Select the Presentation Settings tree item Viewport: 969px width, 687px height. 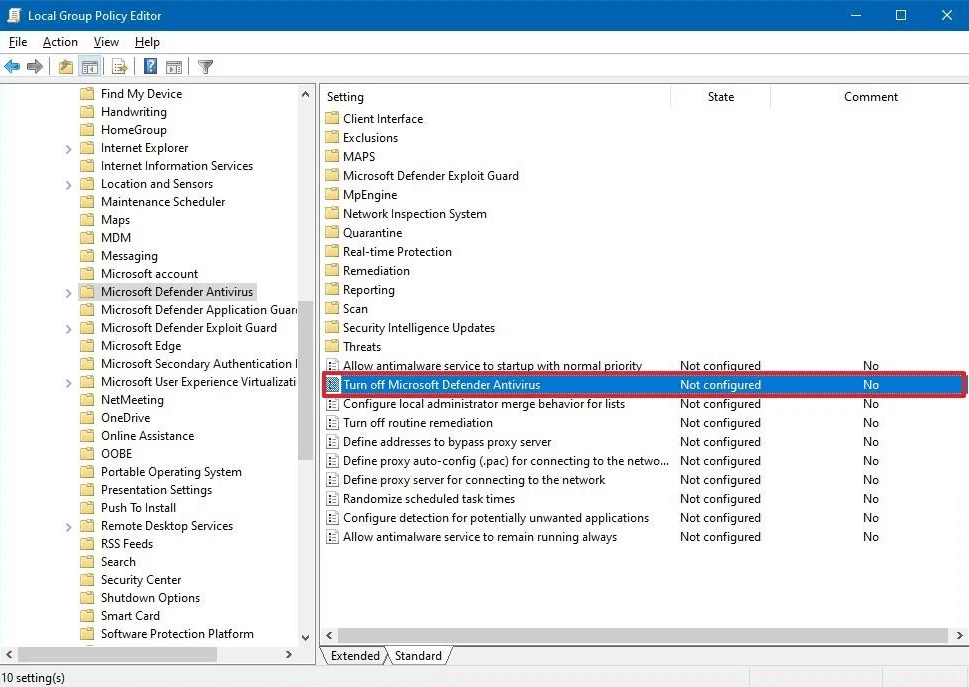click(156, 489)
